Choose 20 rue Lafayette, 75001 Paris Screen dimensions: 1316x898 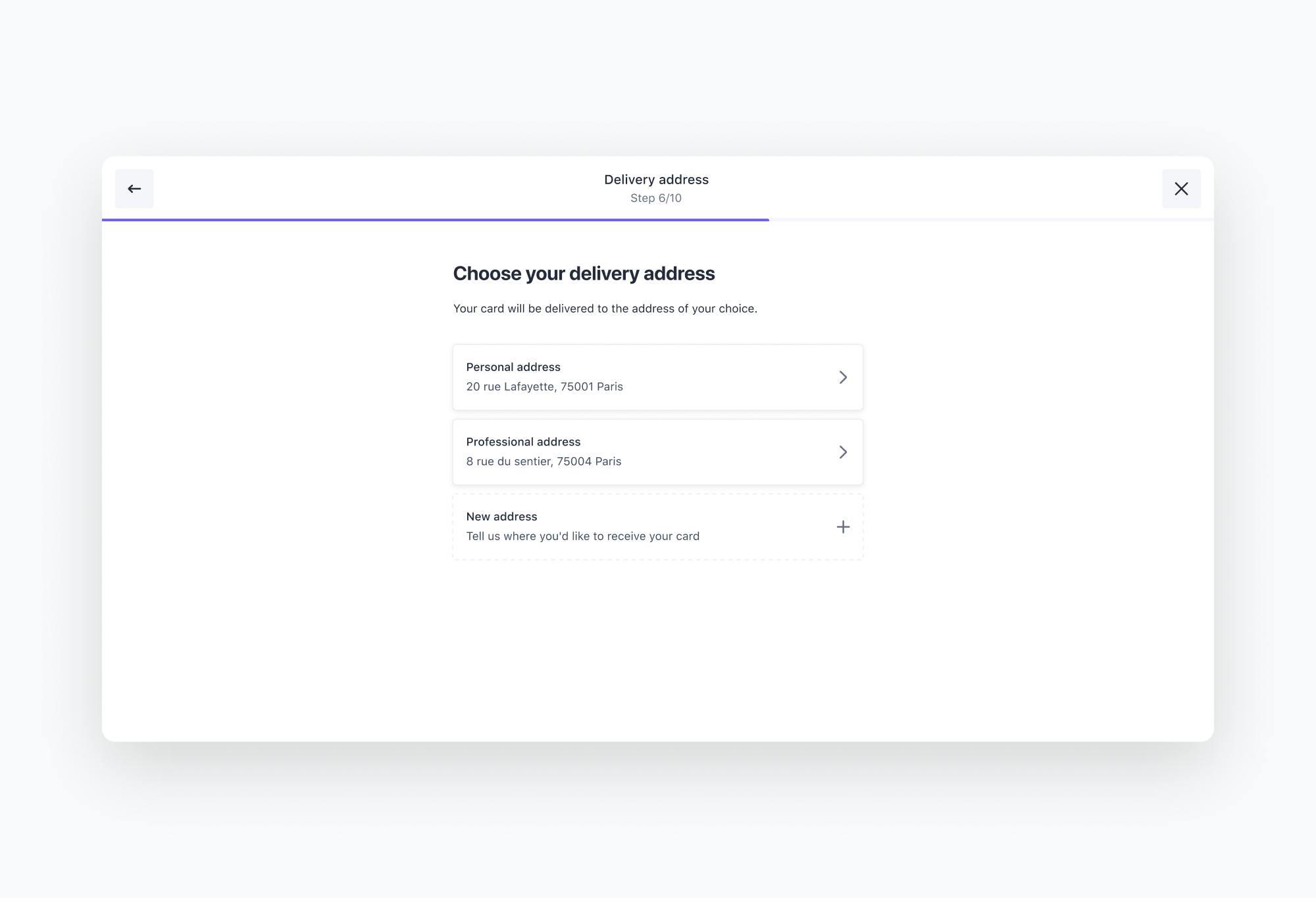[x=545, y=387]
